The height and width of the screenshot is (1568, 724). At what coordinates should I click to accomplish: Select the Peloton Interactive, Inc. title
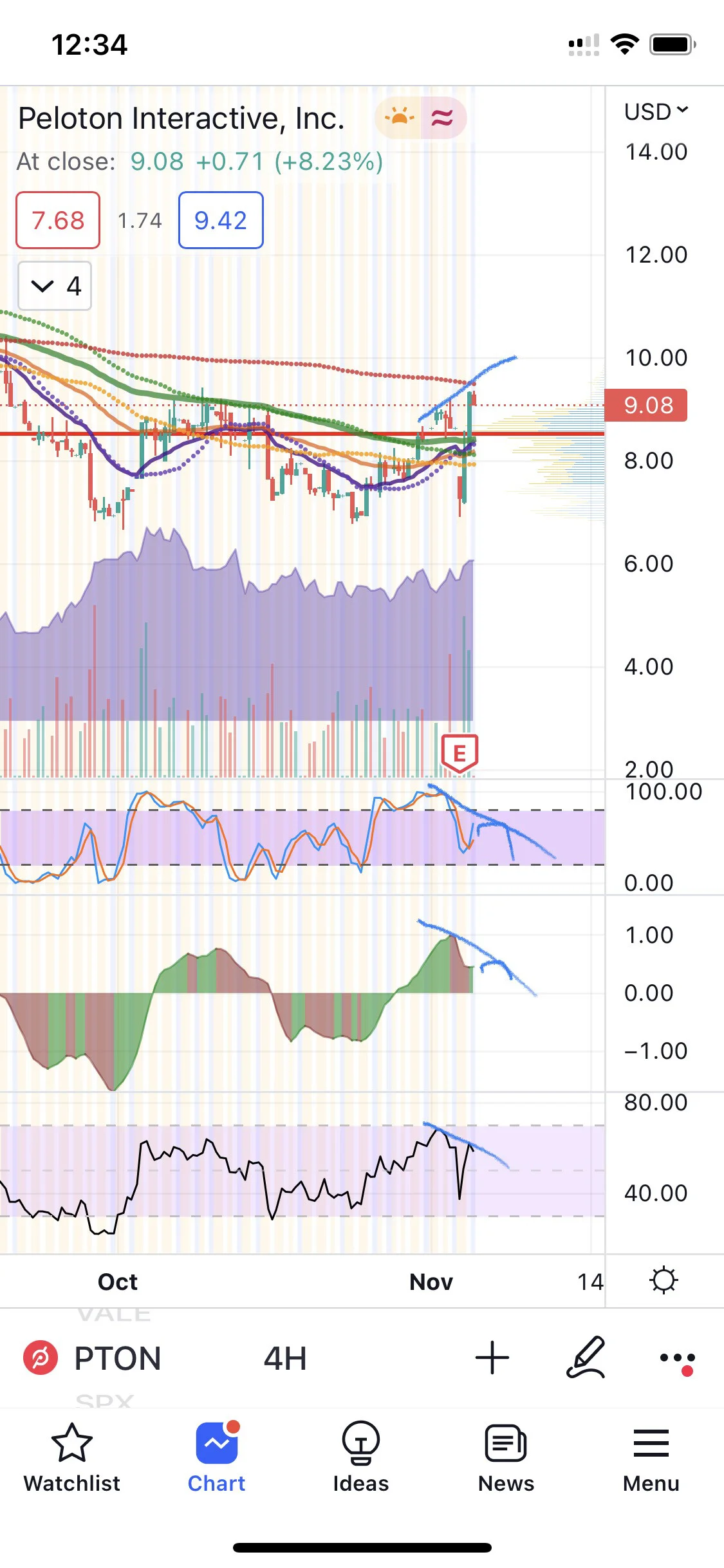pyautogui.click(x=181, y=118)
